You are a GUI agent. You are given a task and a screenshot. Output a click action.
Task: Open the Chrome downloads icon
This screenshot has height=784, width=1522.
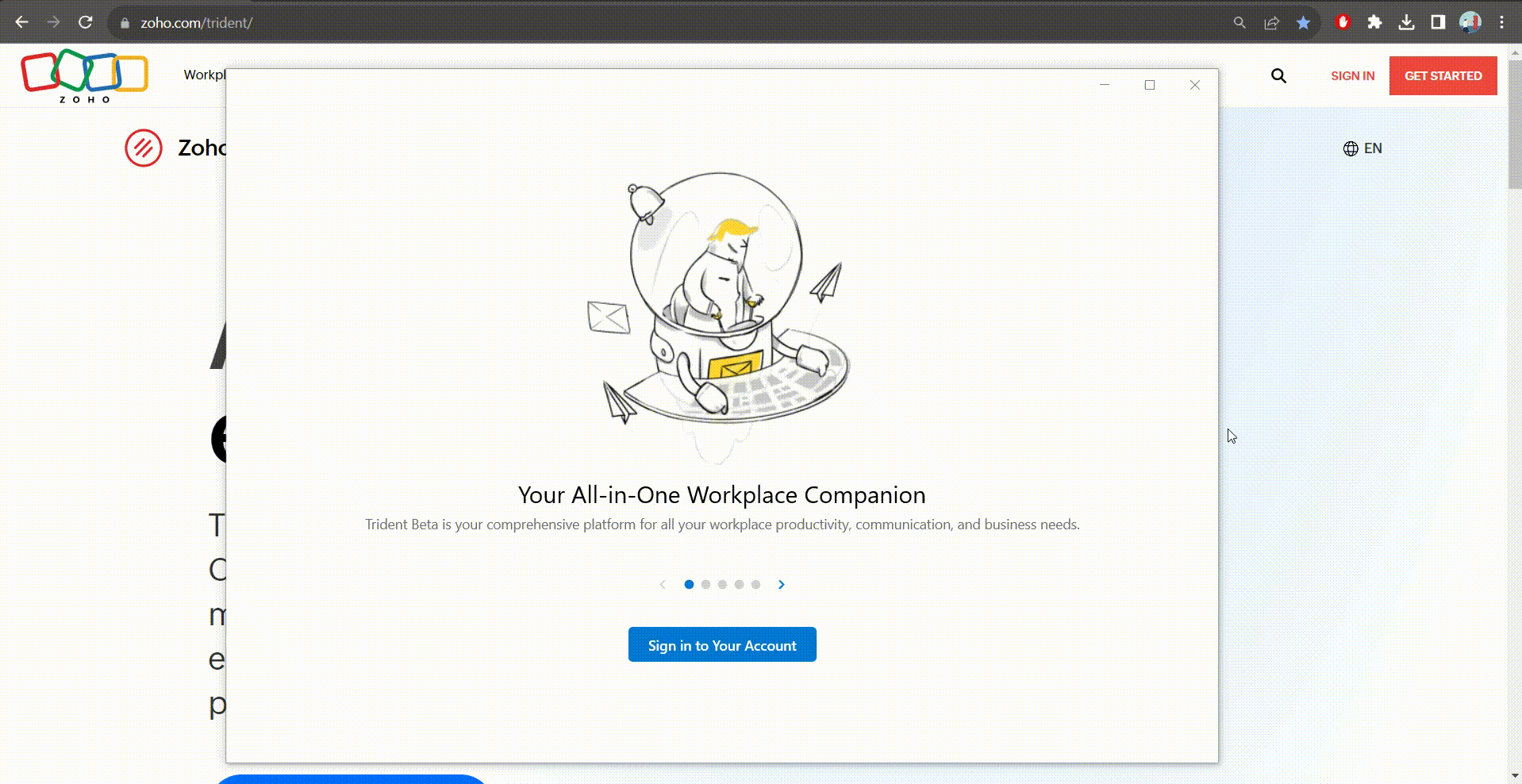1406,23
